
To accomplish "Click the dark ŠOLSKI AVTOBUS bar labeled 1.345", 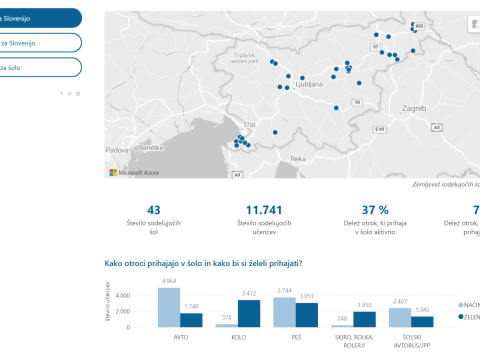I will tap(422, 322).
